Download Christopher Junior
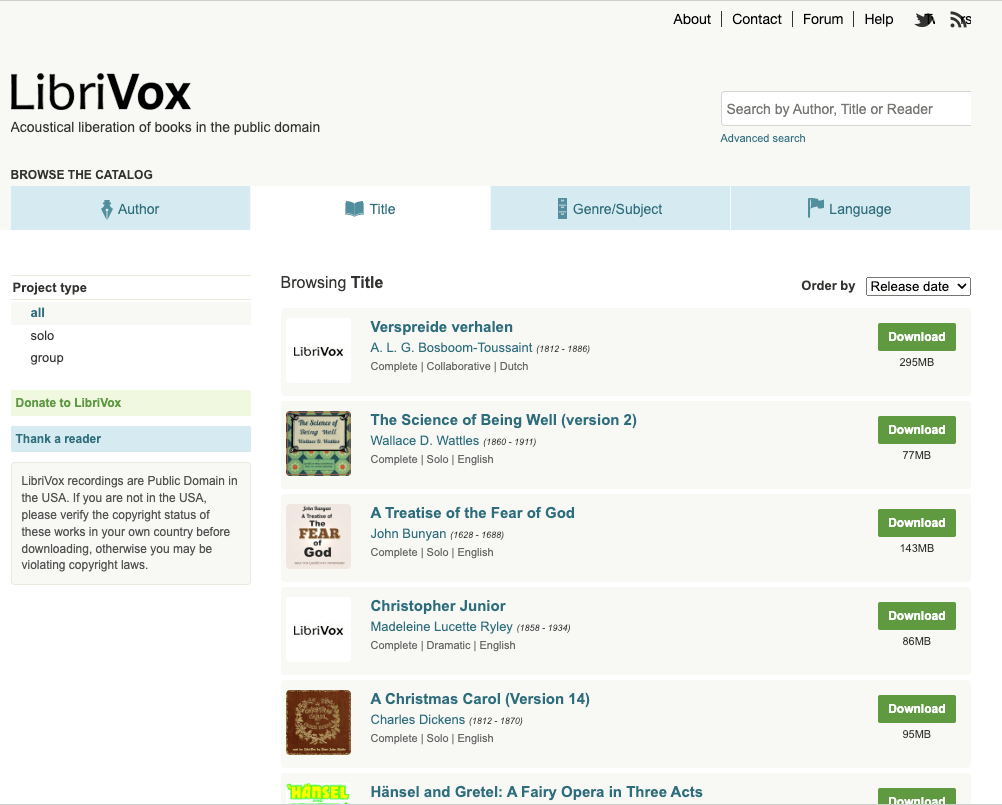 point(916,616)
